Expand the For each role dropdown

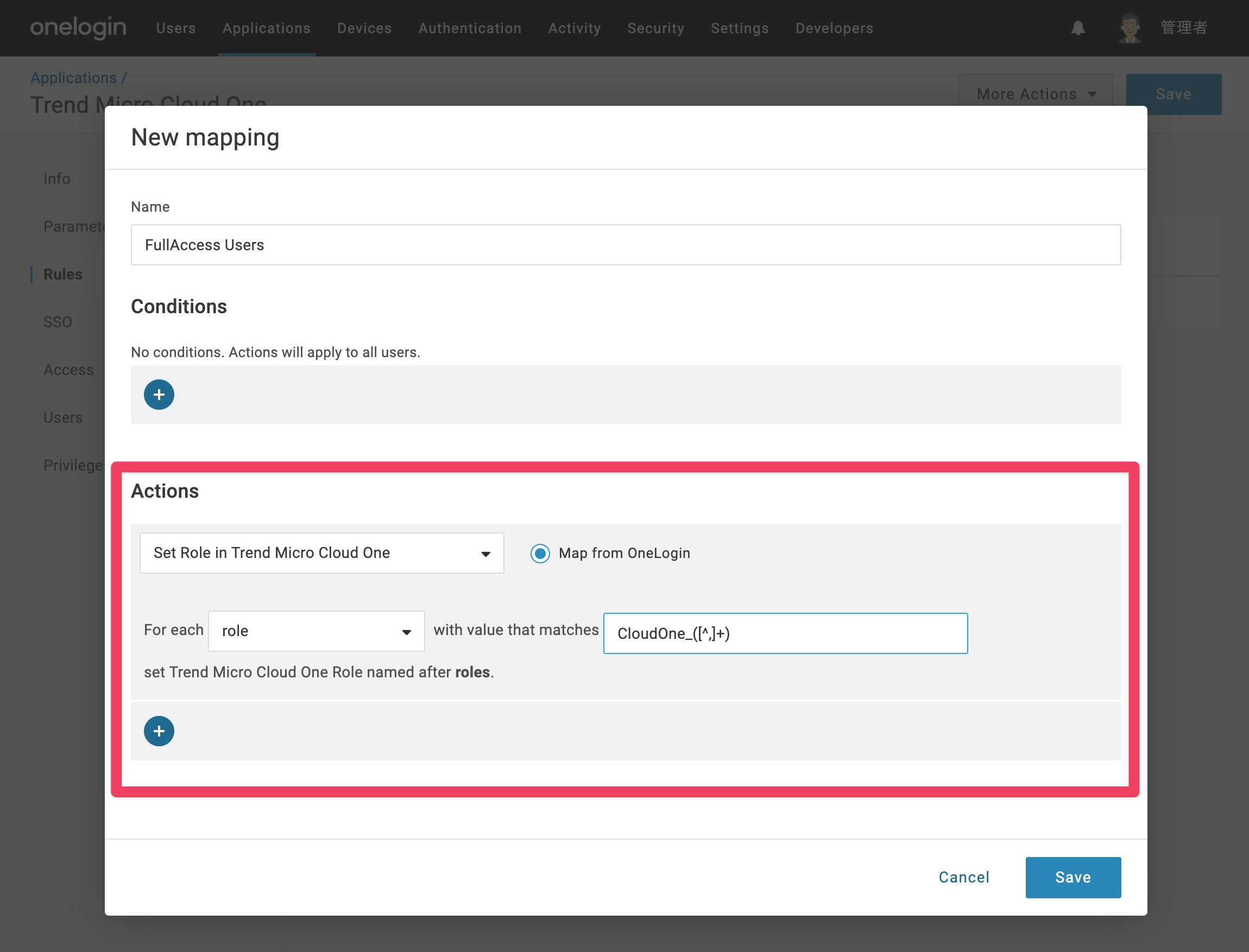[x=317, y=631]
